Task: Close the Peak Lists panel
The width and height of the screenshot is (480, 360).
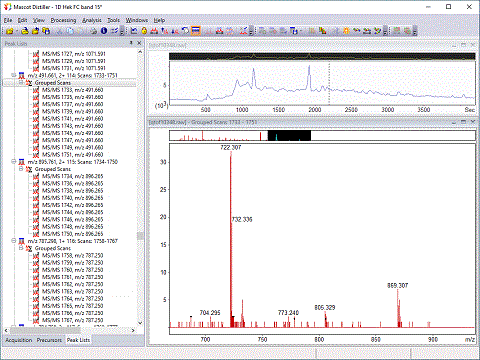Action: click(139, 43)
